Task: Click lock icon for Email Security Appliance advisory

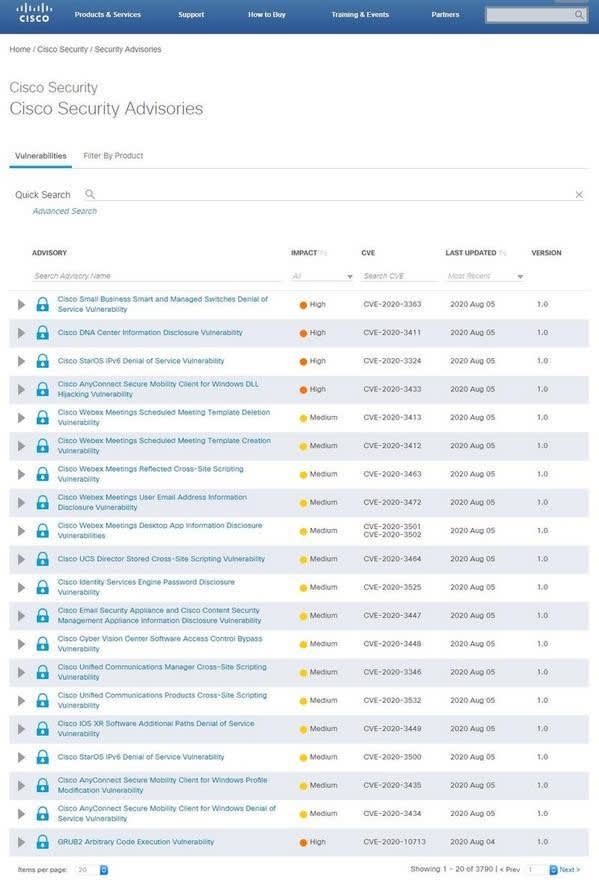Action: (42, 615)
